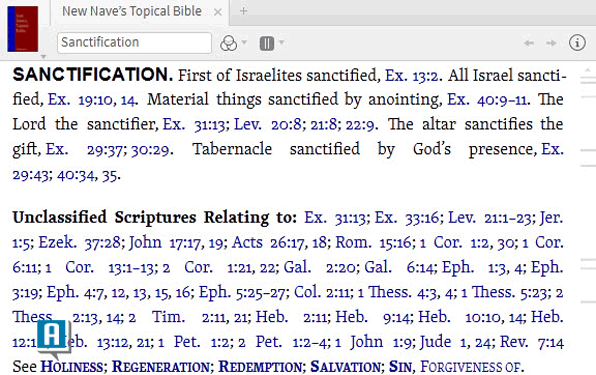Open the resource information icon
The image size is (596, 375).
pos(577,42)
